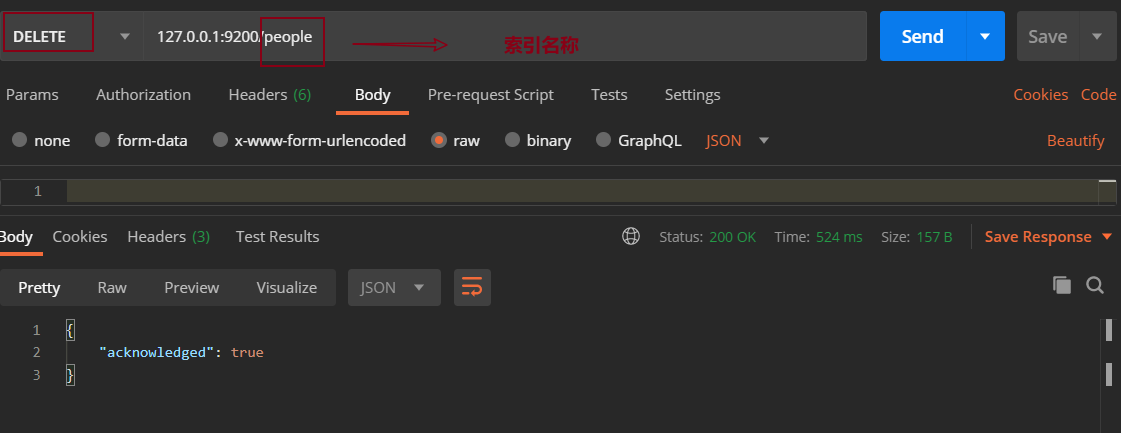Open the Cookies link
Image resolution: width=1121 pixels, height=433 pixels.
coord(1040,95)
